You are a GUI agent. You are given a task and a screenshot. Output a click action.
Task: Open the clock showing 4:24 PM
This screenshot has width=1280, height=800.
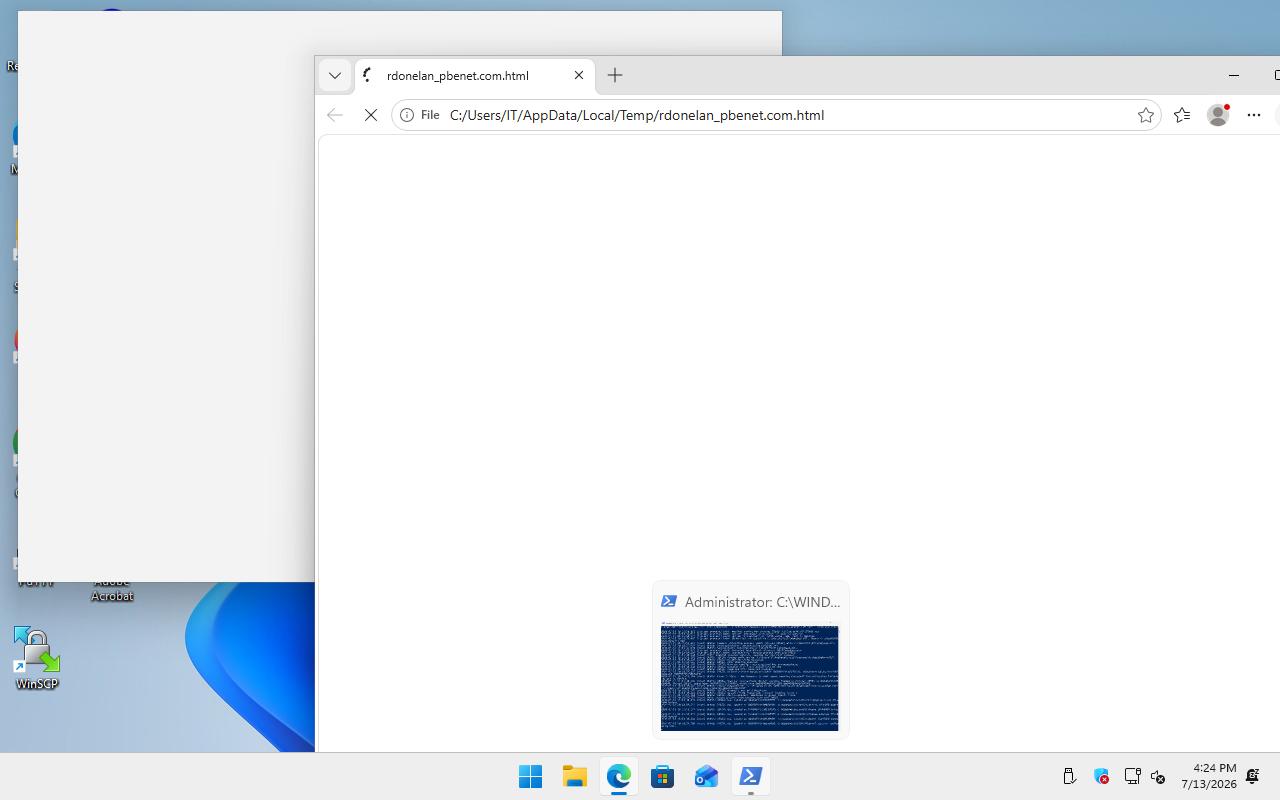tap(1209, 776)
